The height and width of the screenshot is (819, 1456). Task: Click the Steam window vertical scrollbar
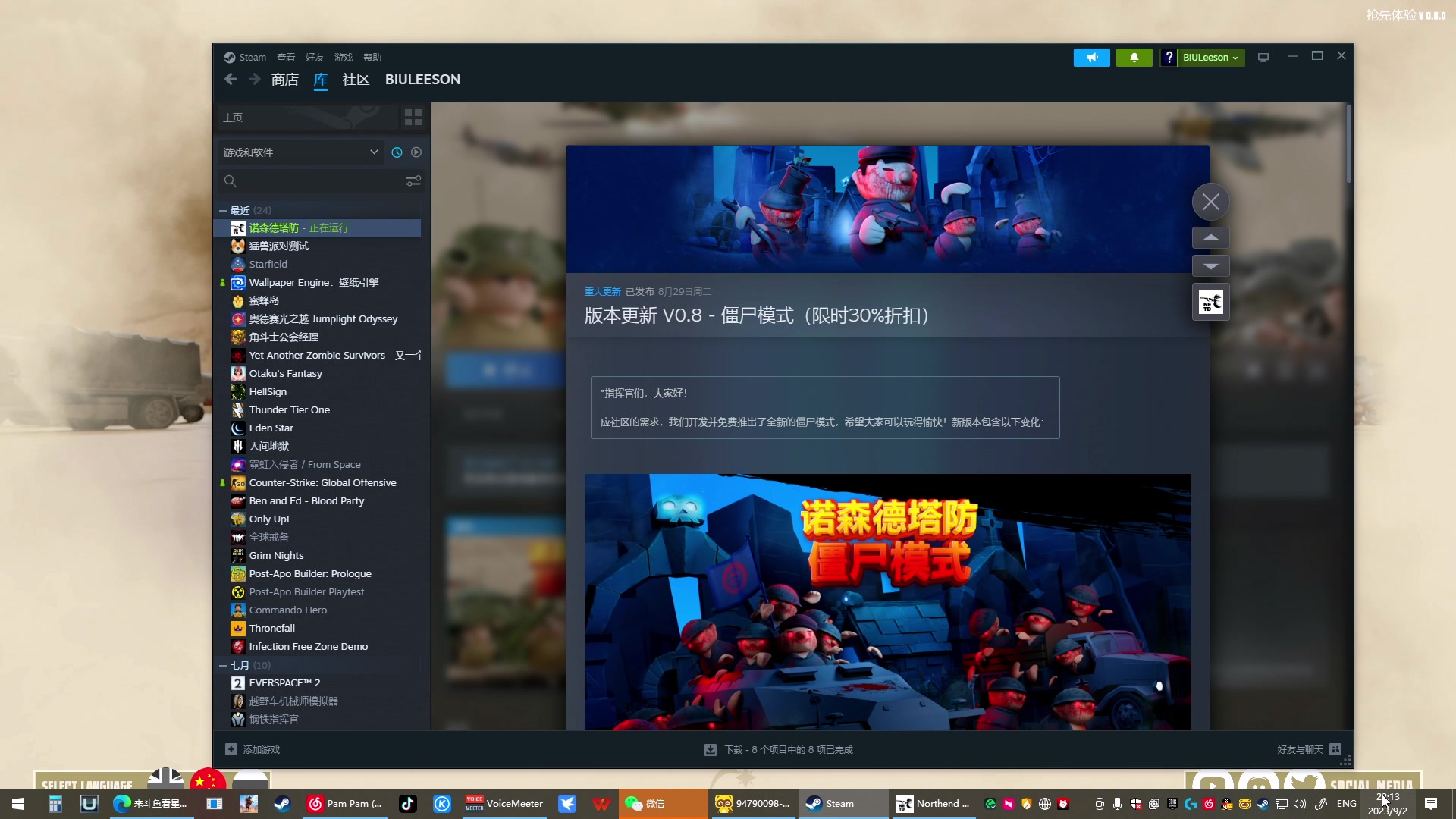[1348, 144]
